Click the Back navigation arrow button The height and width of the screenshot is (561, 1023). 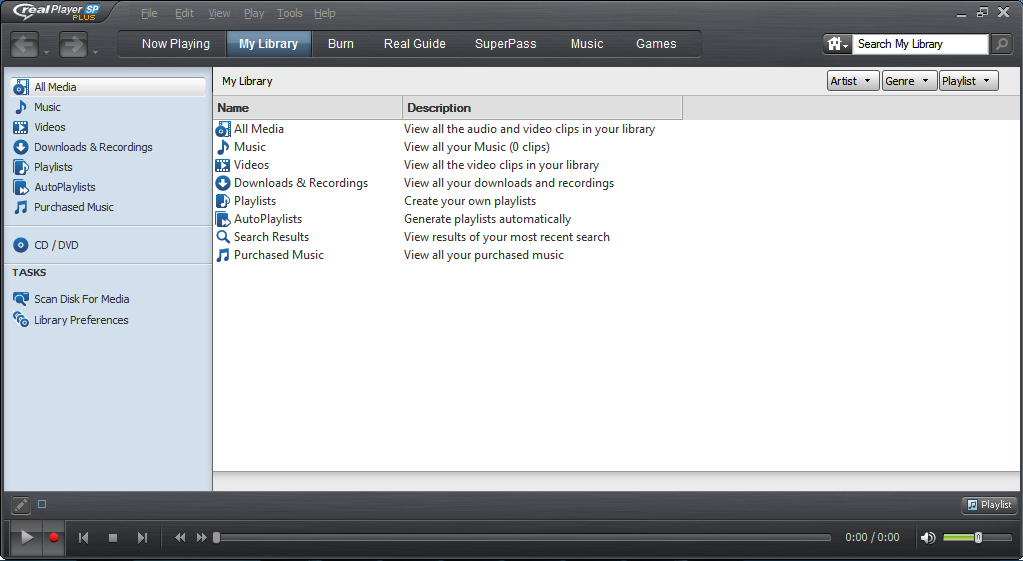(x=25, y=45)
